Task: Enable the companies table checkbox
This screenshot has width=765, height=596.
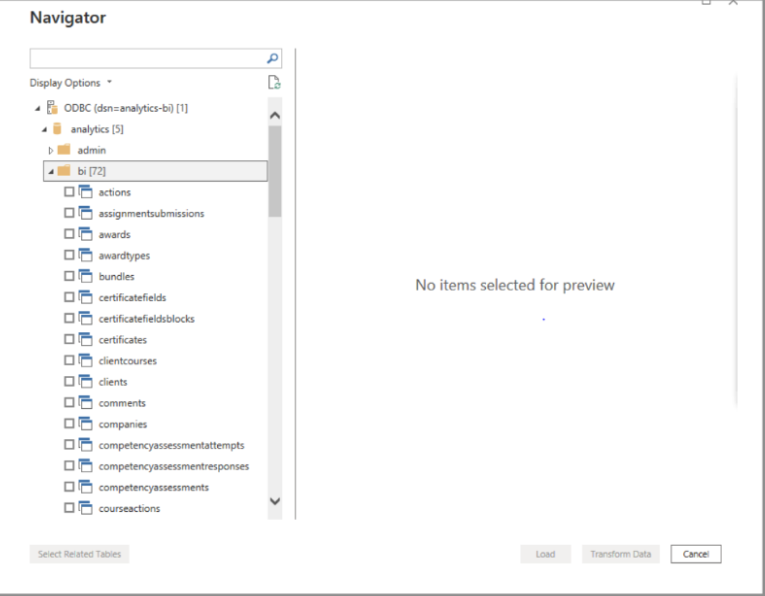Action: pos(69,424)
